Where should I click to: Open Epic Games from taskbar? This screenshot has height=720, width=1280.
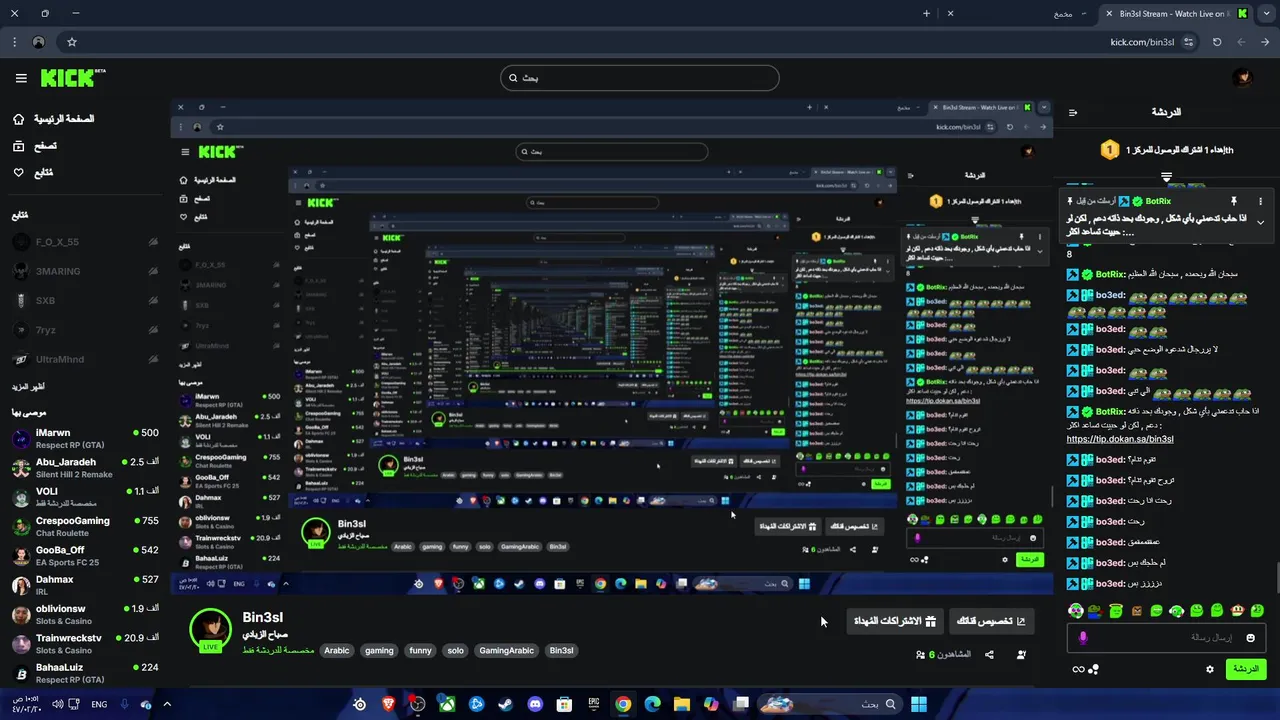(594, 704)
